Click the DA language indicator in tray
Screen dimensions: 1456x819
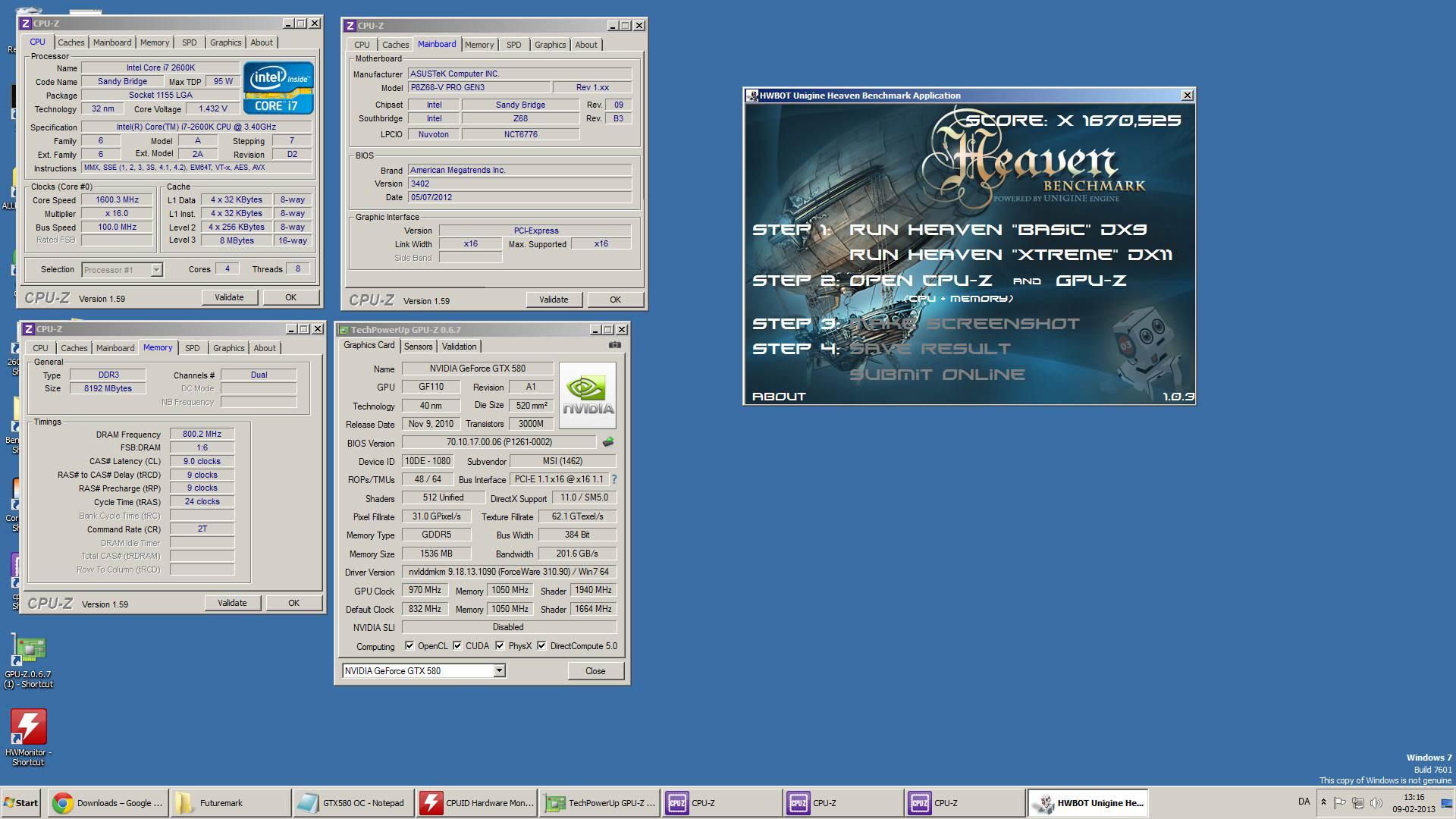point(1304,802)
